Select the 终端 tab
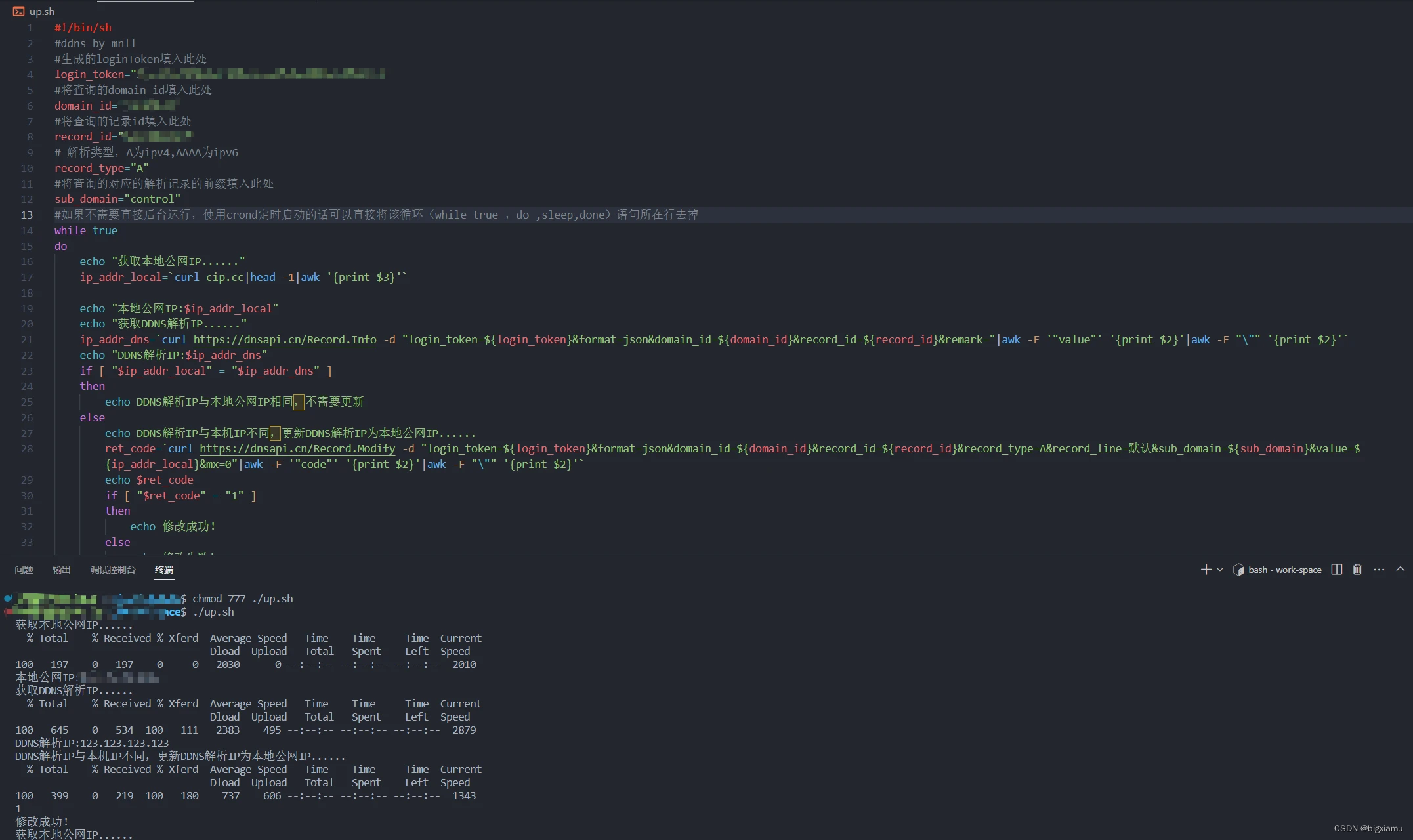Image resolution: width=1413 pixels, height=840 pixels. click(x=164, y=570)
